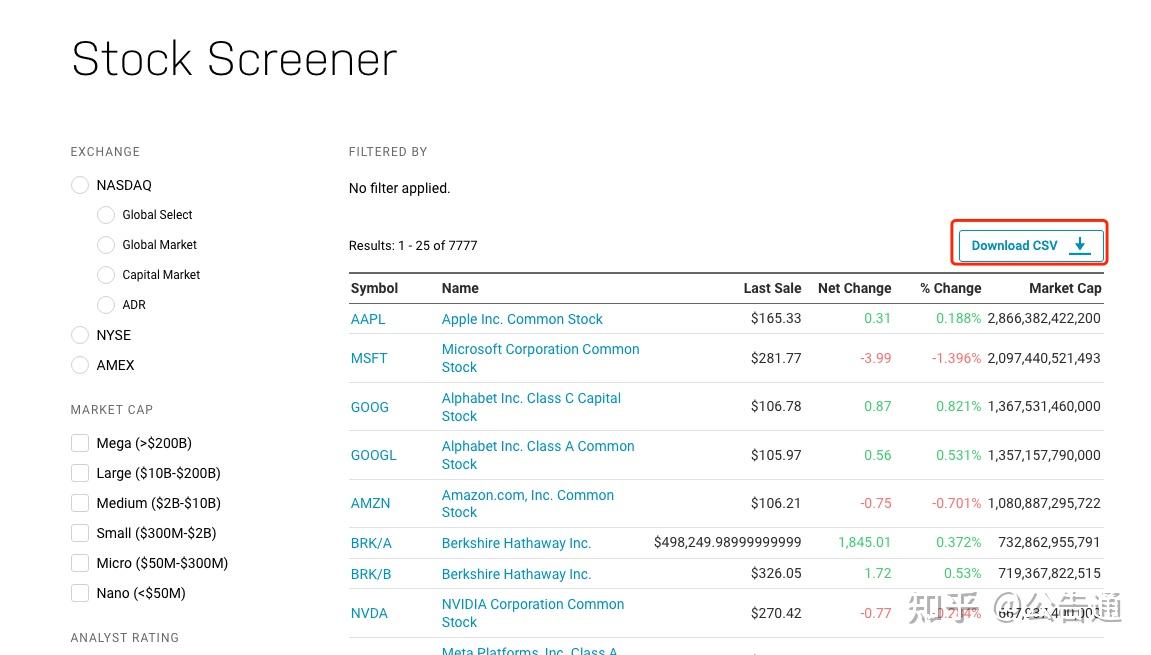Open the BRK/A symbol link
The width and height of the screenshot is (1151, 655).
click(371, 543)
